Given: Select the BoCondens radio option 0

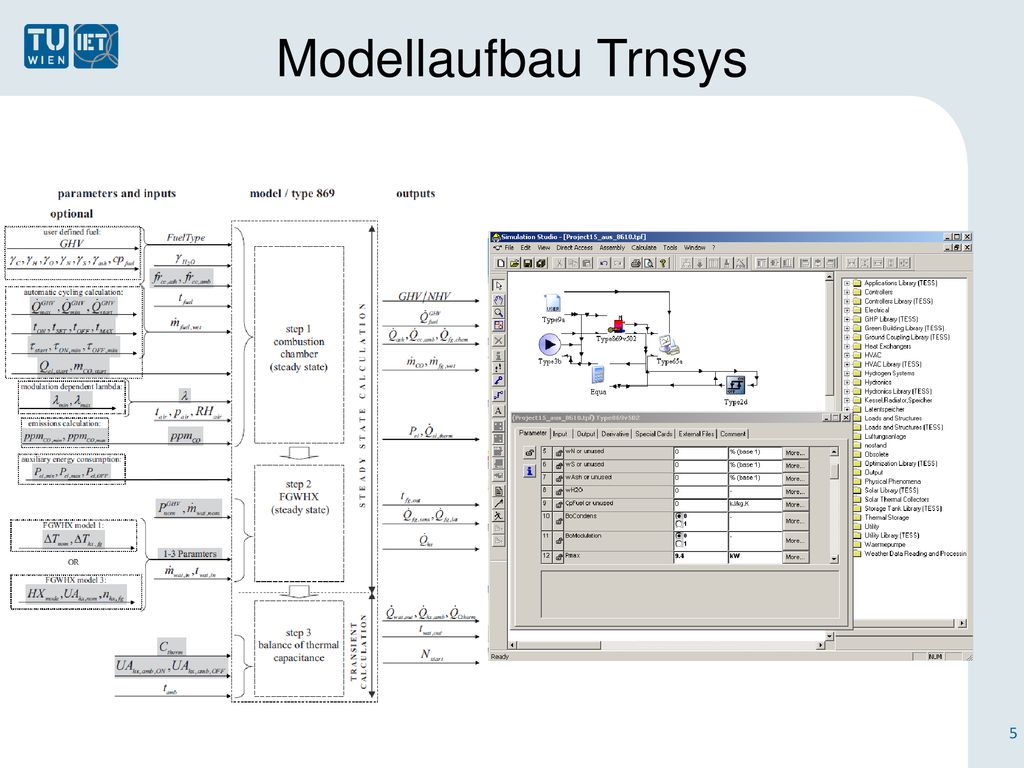Looking at the screenshot, I should click(x=679, y=517).
